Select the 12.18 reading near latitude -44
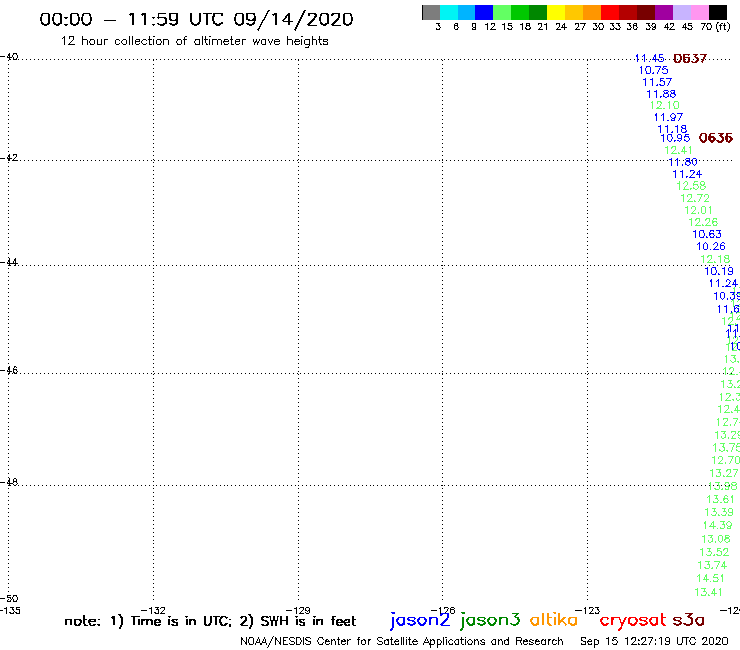The image size is (740, 650). click(x=715, y=259)
